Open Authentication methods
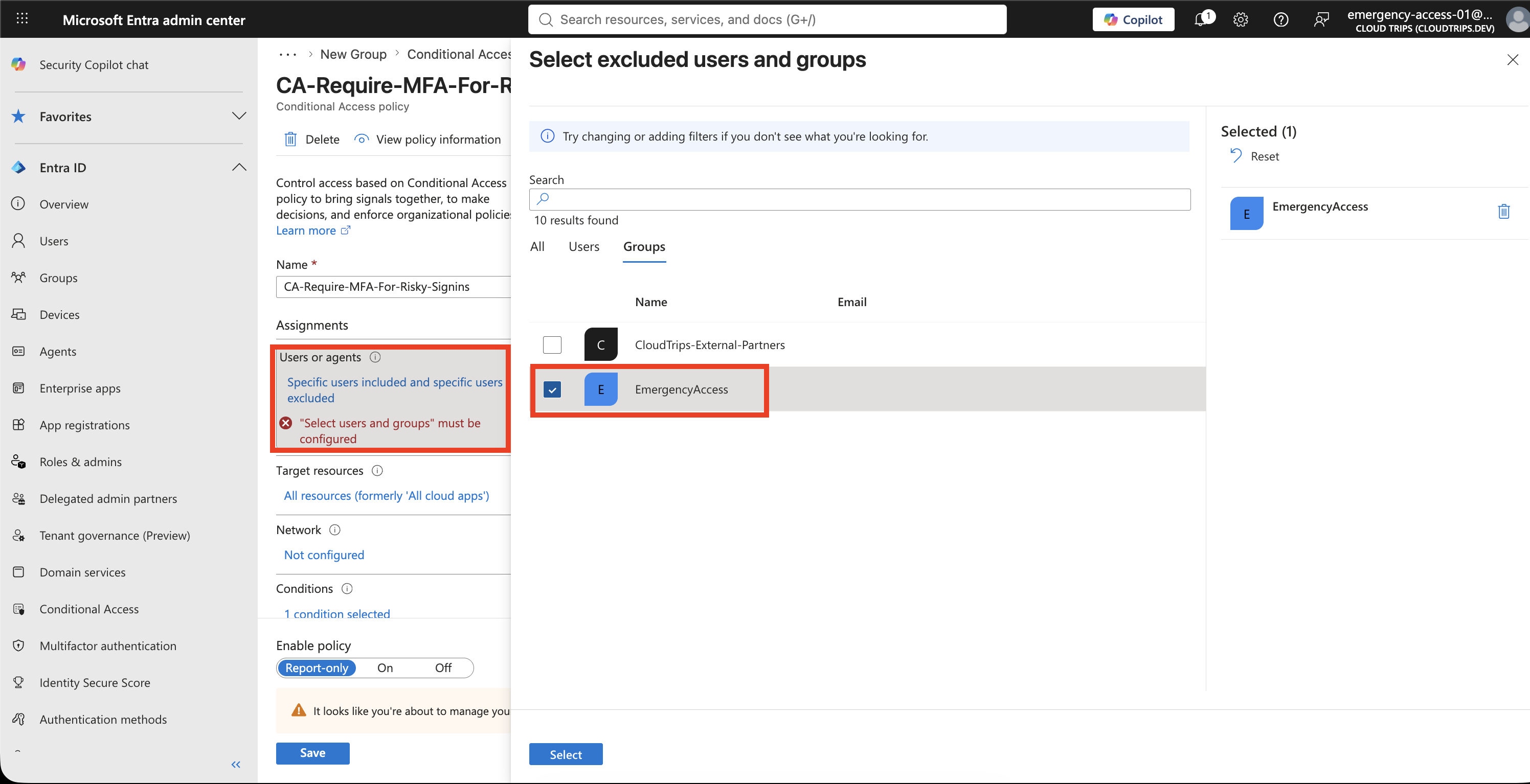The image size is (1530, 784). (103, 719)
